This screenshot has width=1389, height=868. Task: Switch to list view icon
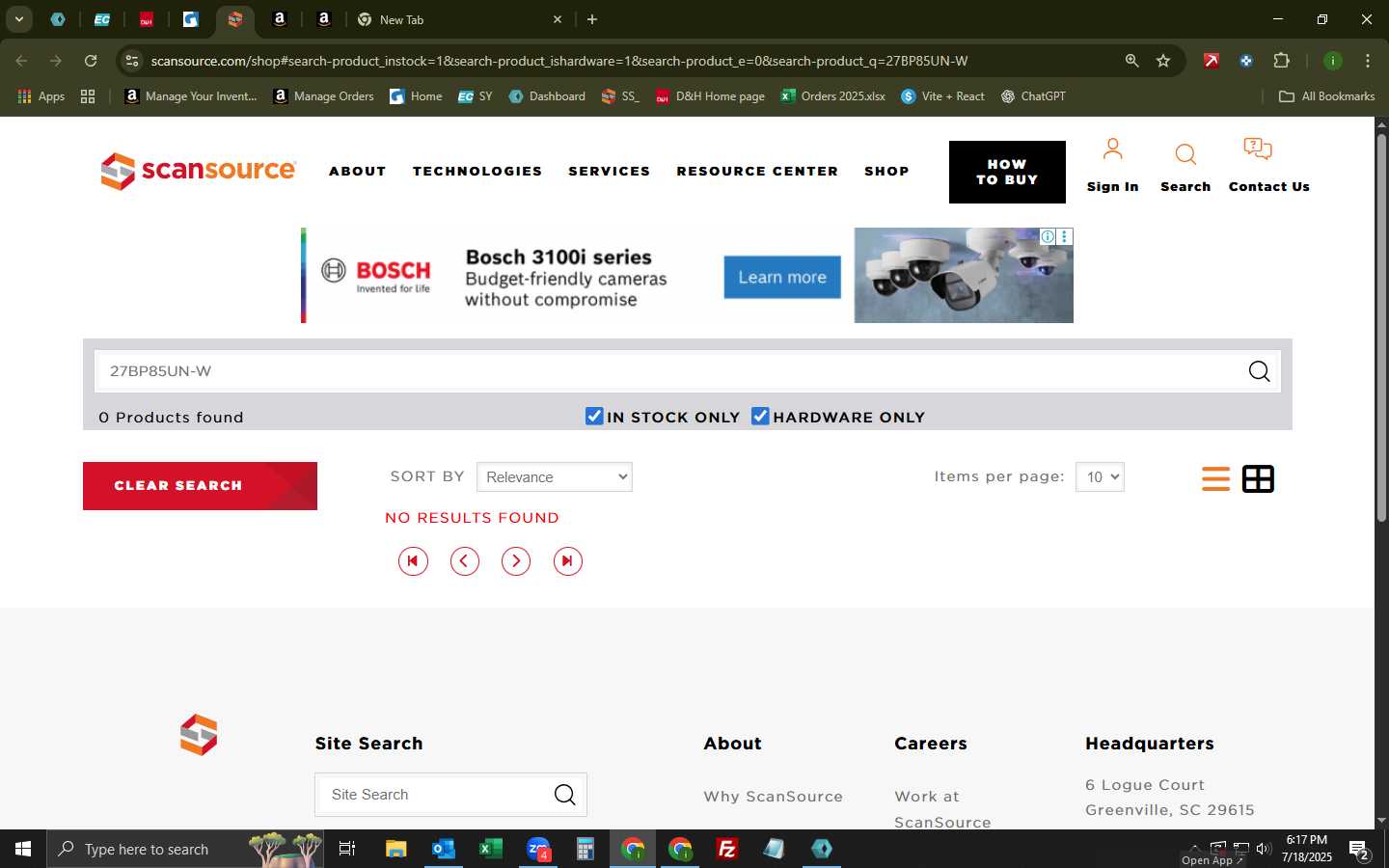click(x=1215, y=478)
